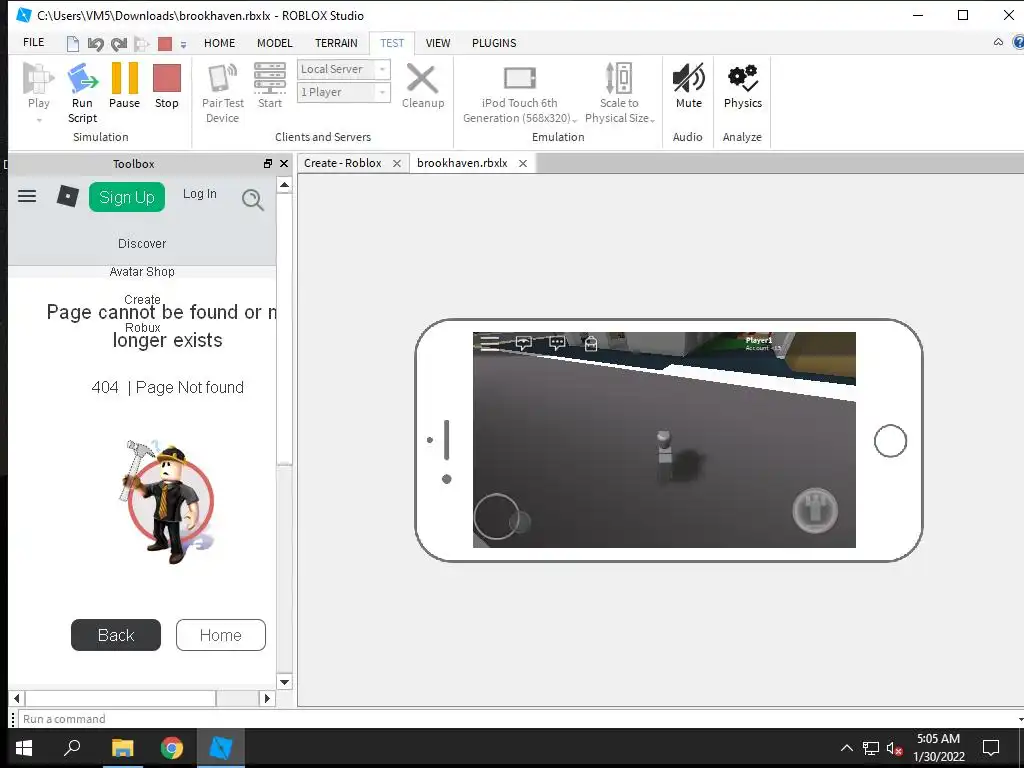Screen dimensions: 1024x768
Task: Click the emulated device home button
Action: pyautogui.click(x=890, y=441)
